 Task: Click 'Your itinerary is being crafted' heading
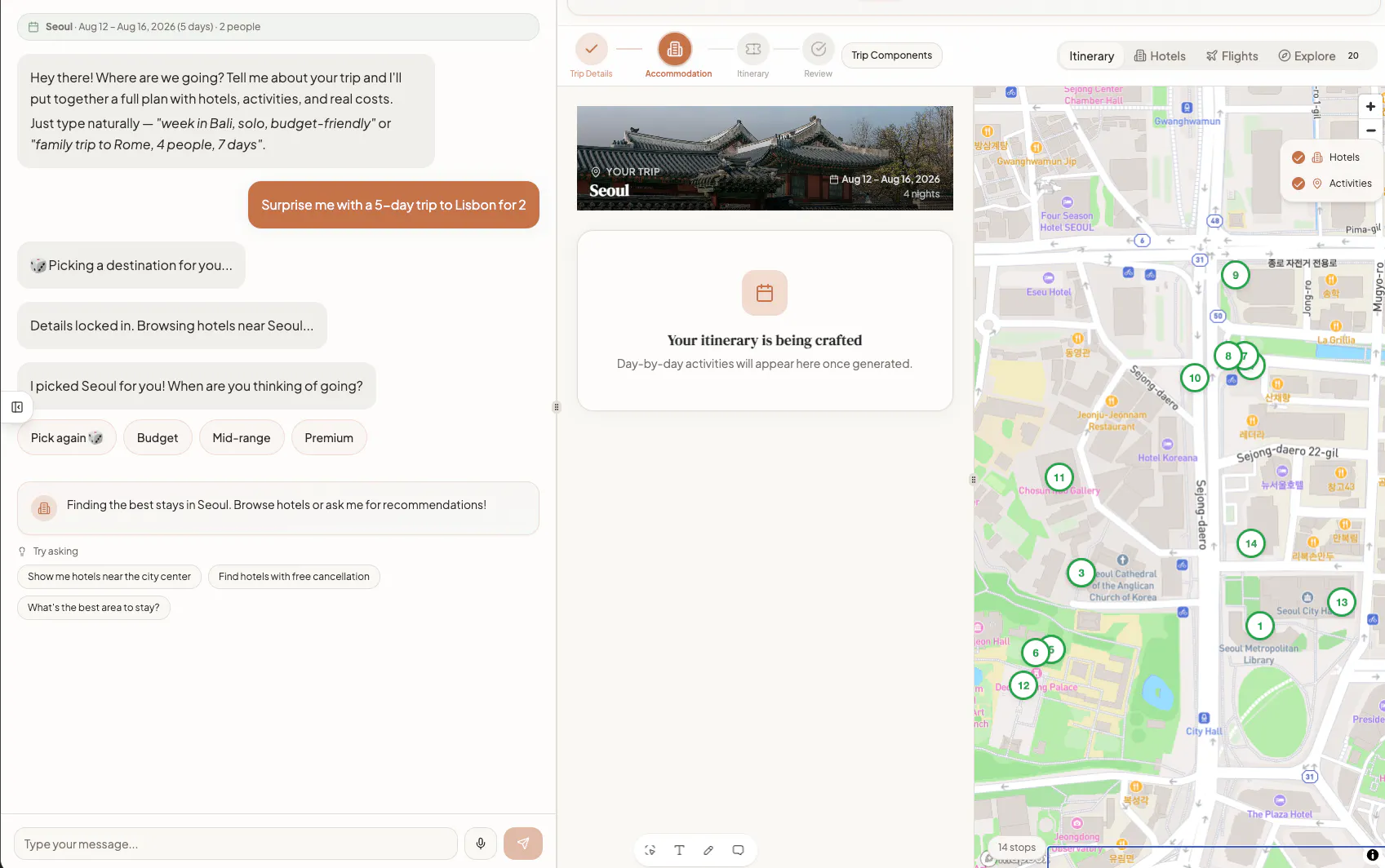coord(765,340)
